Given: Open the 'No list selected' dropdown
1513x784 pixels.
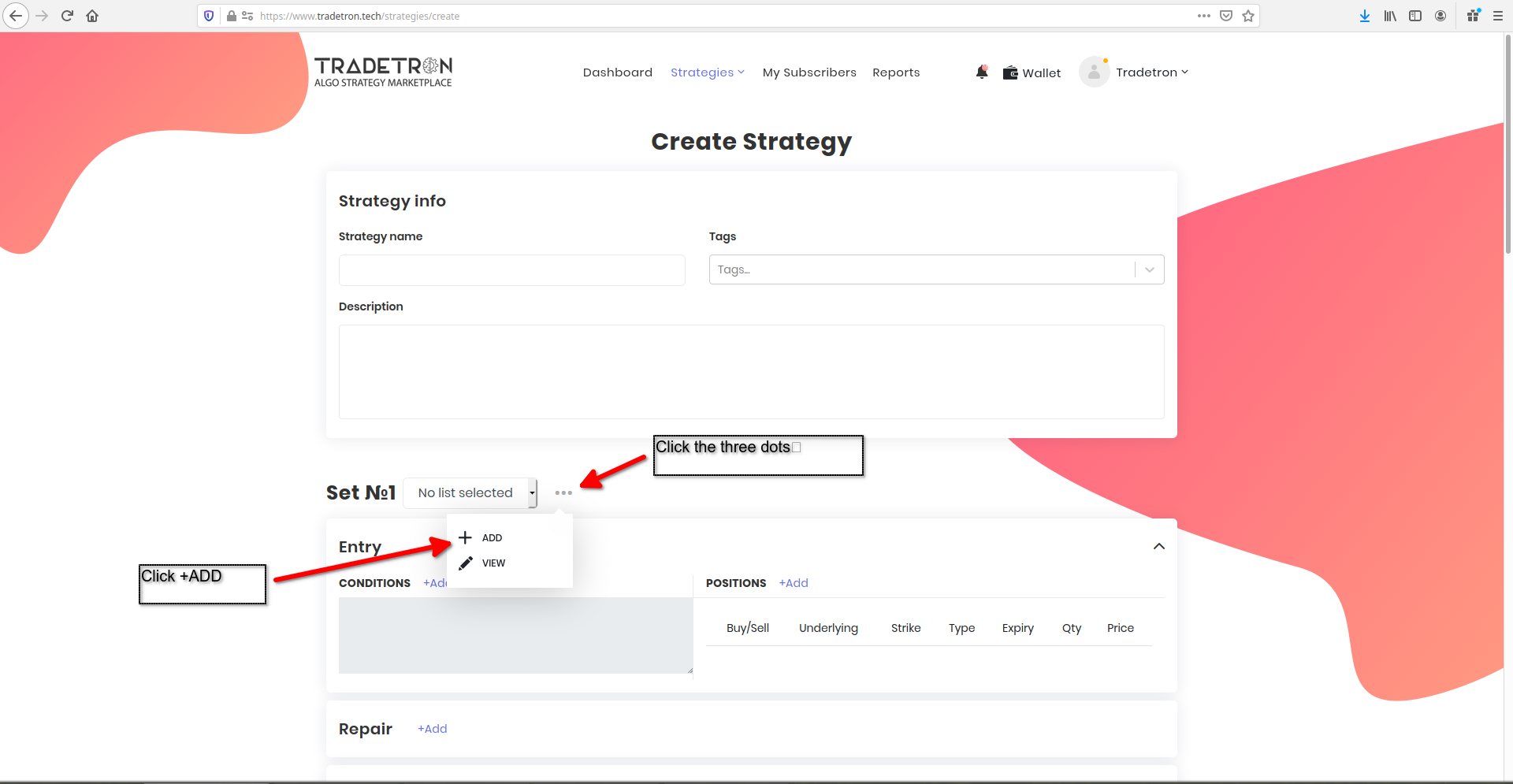Looking at the screenshot, I should pos(470,493).
